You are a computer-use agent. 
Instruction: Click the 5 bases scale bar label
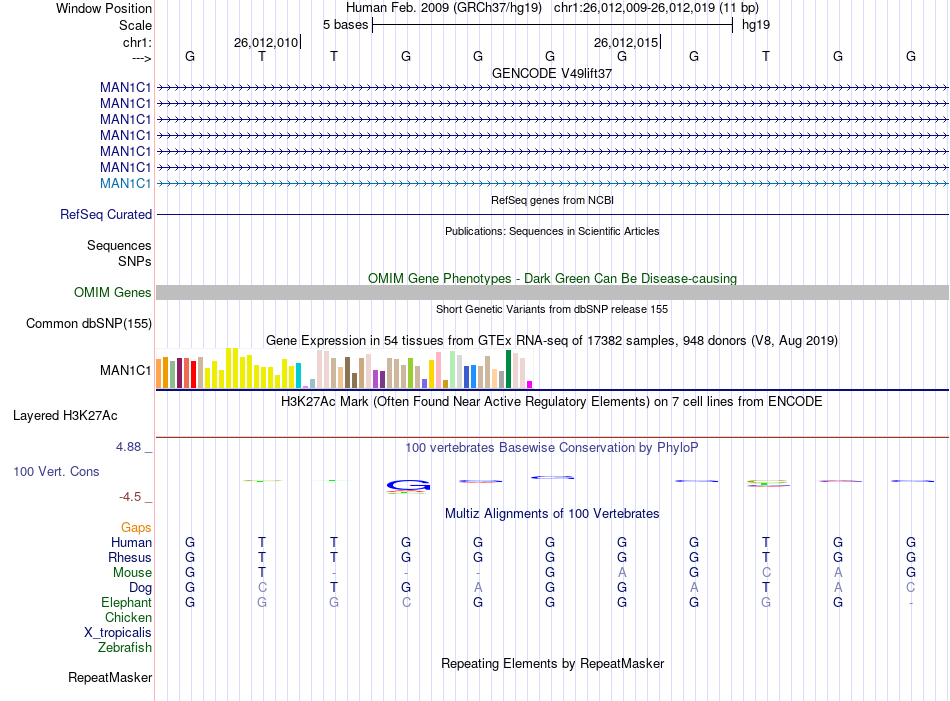pyautogui.click(x=345, y=25)
